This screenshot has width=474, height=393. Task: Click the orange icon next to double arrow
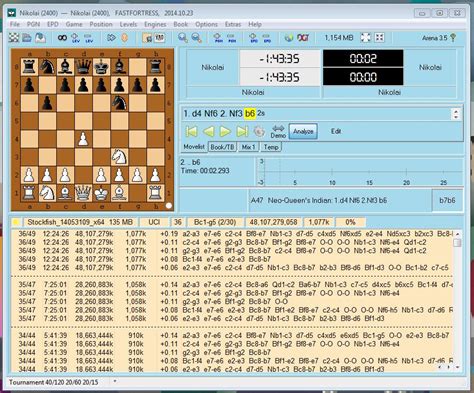tap(125, 38)
